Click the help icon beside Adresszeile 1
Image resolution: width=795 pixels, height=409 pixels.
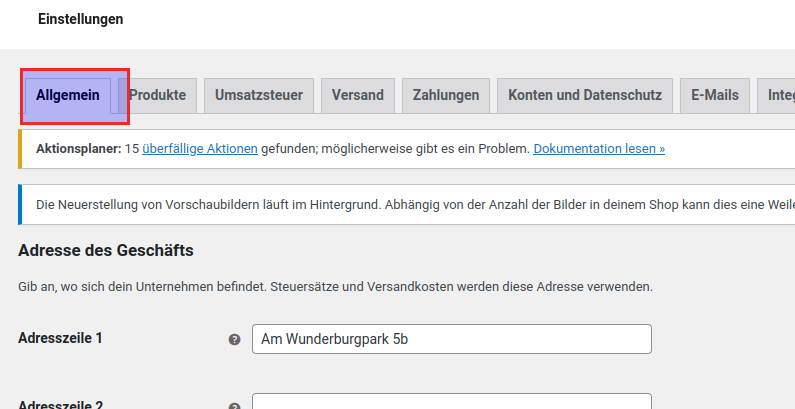click(234, 340)
